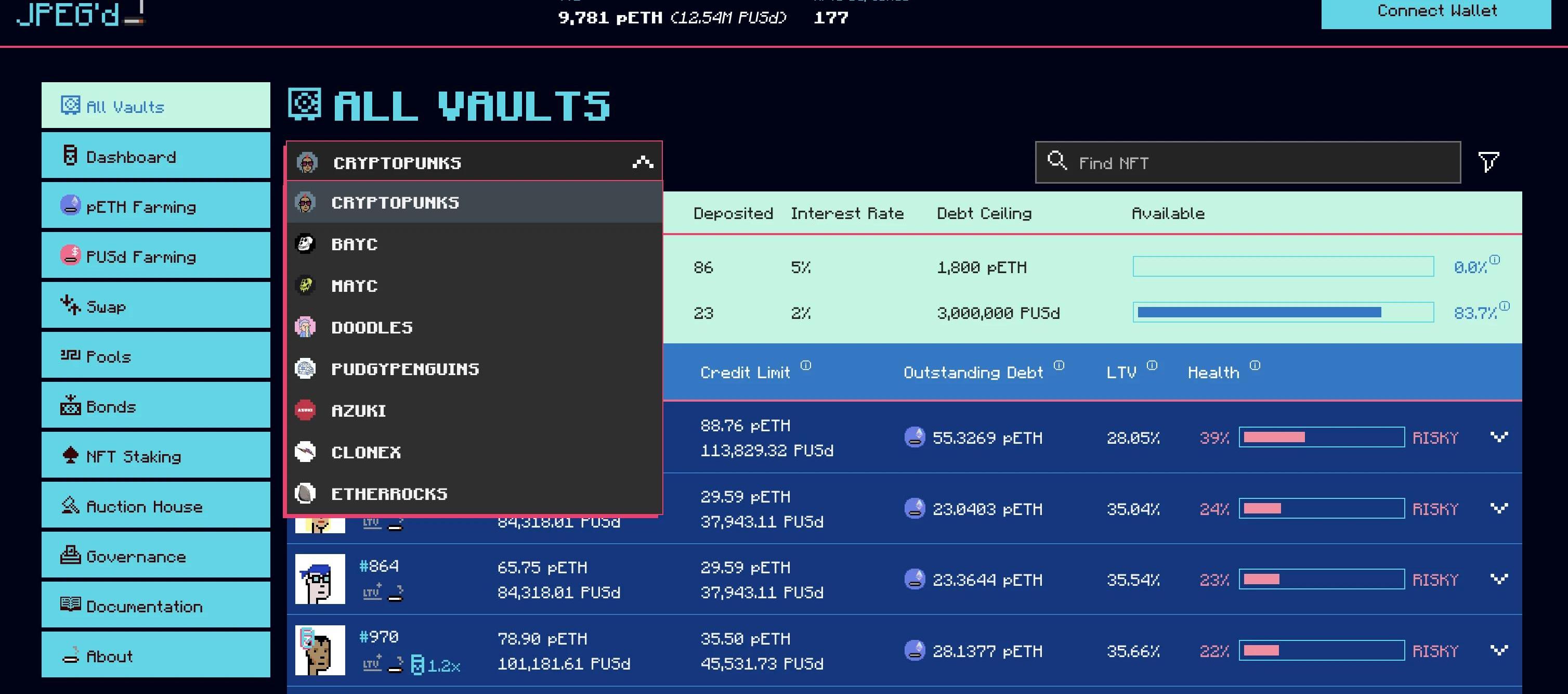This screenshot has height=694, width=1568.
Task: Open Governance in the sidebar
Action: (x=156, y=556)
